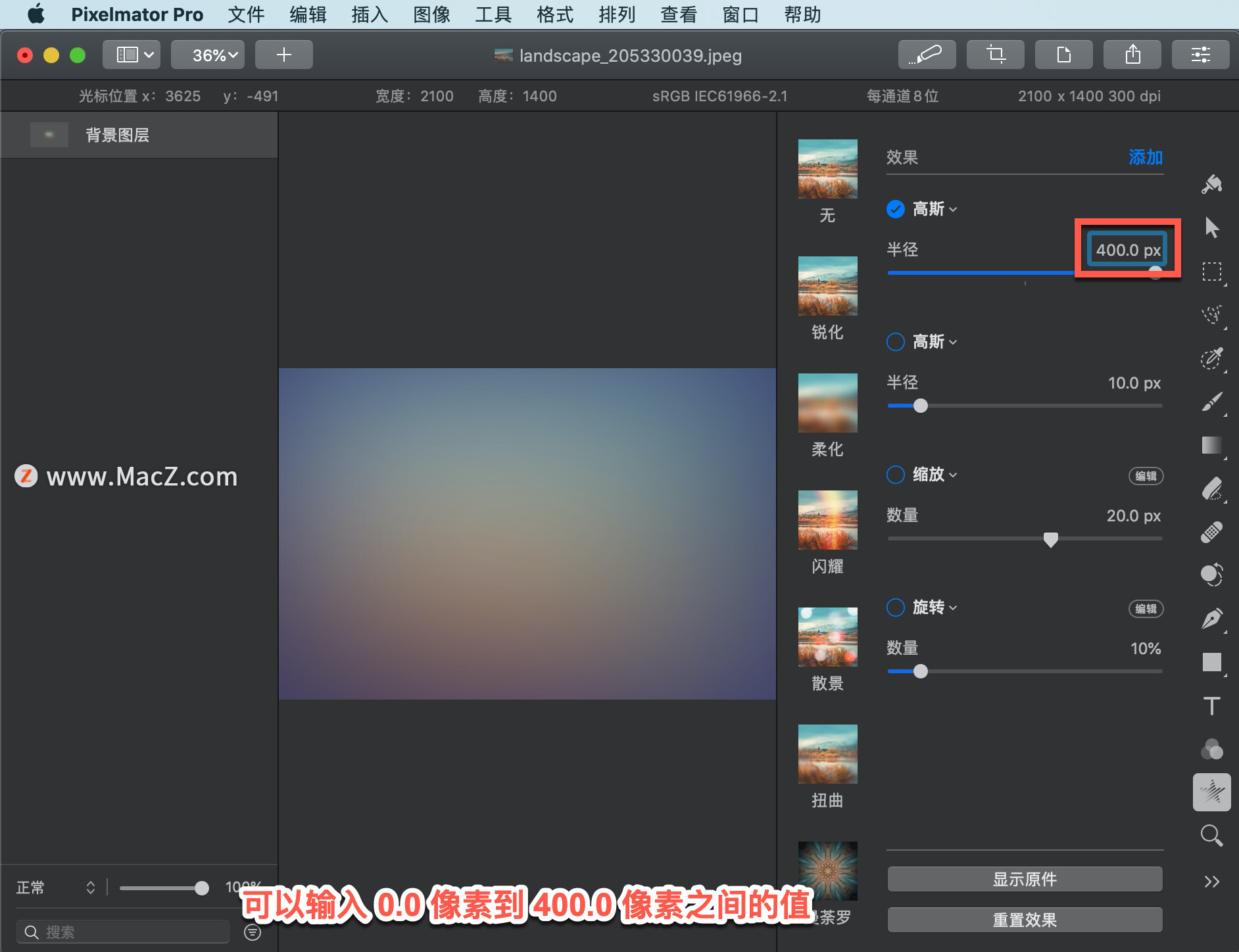Enable the 缩放 effect checkbox

point(895,475)
